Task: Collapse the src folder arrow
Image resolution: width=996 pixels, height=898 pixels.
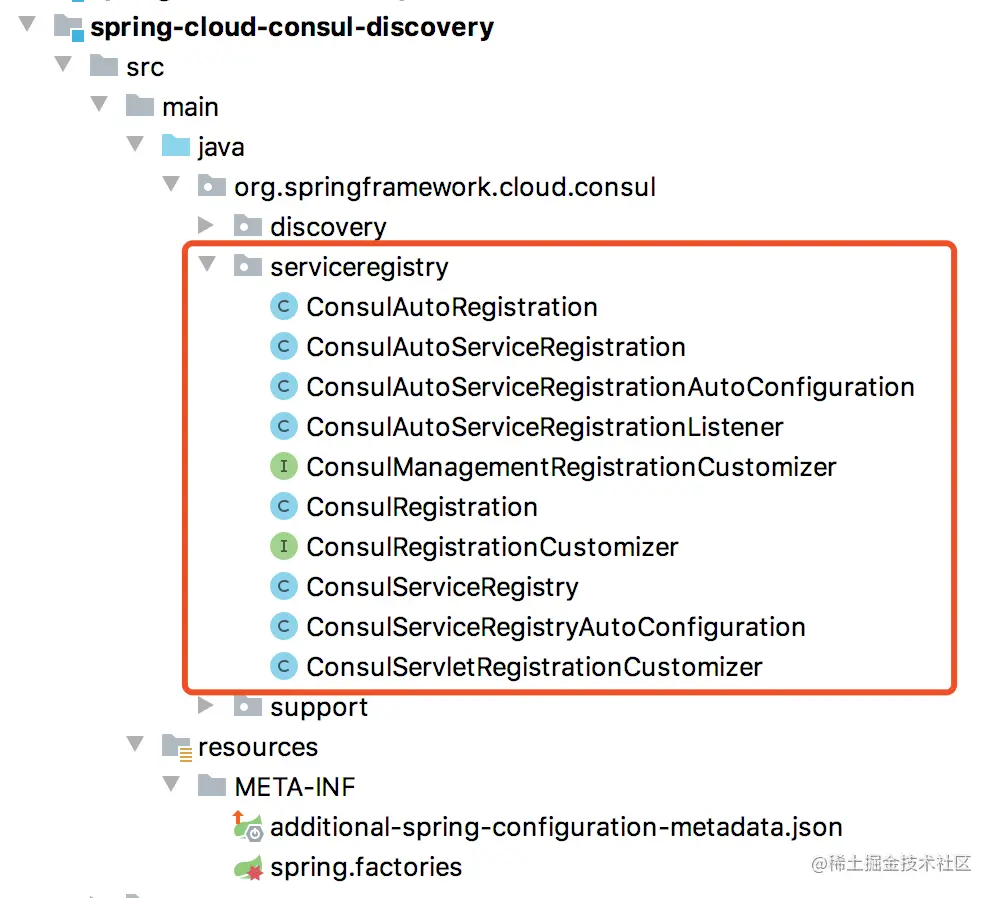Action: [64, 66]
